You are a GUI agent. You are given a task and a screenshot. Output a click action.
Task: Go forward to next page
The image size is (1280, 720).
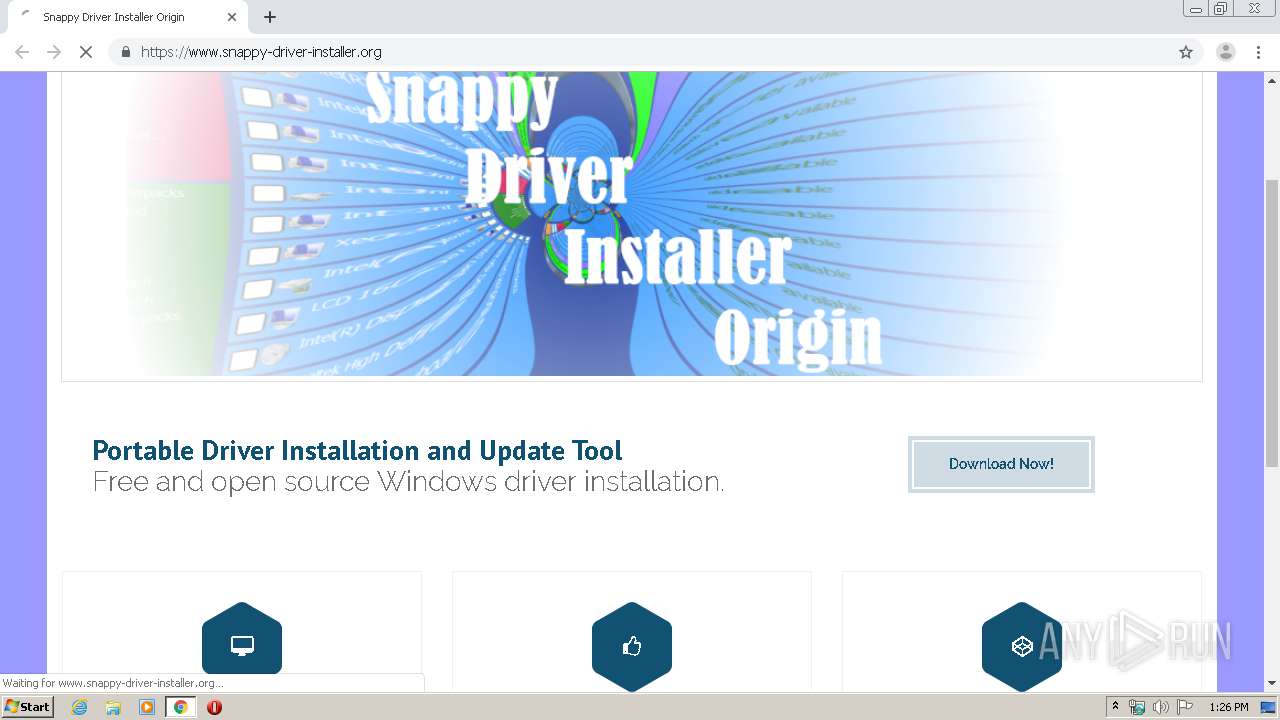[x=54, y=52]
